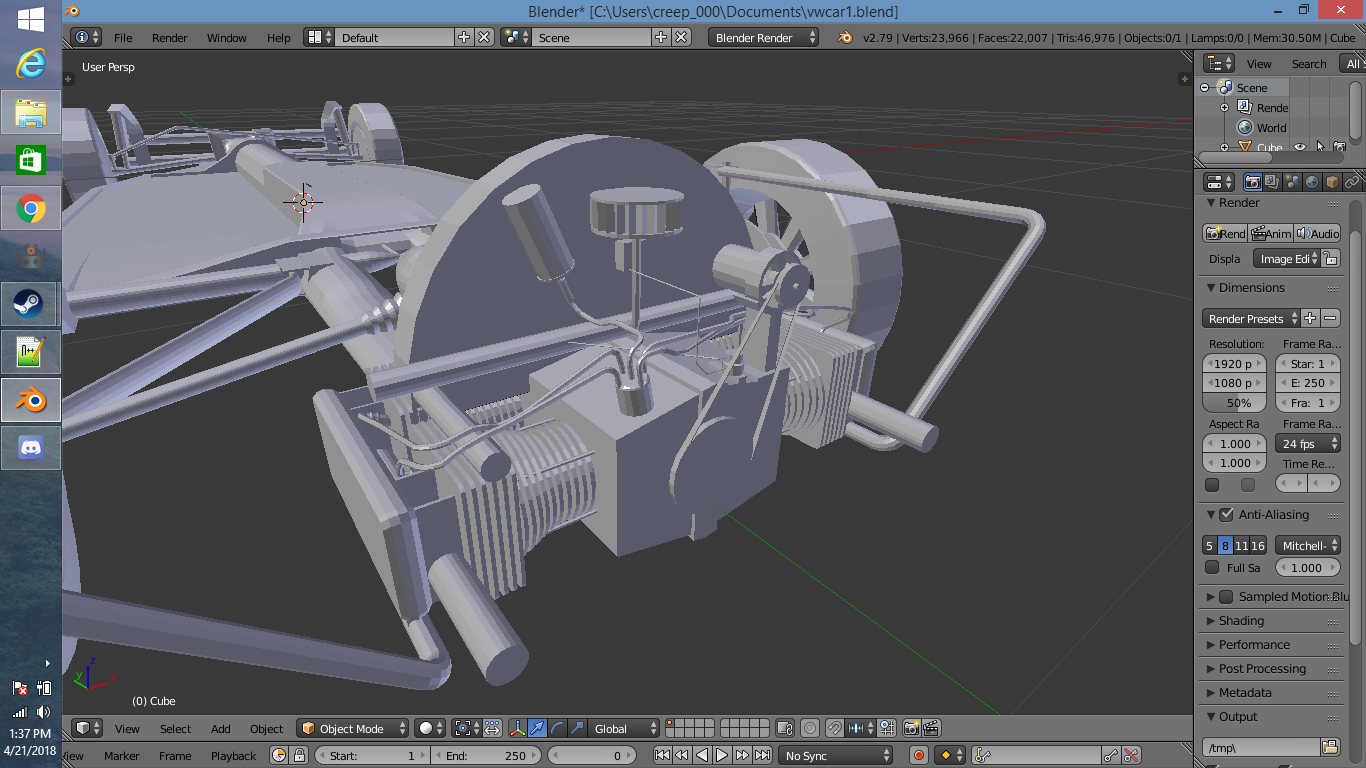Open the Object properties tab cube icon
Screen dimensions: 1366x768
click(x=1332, y=182)
